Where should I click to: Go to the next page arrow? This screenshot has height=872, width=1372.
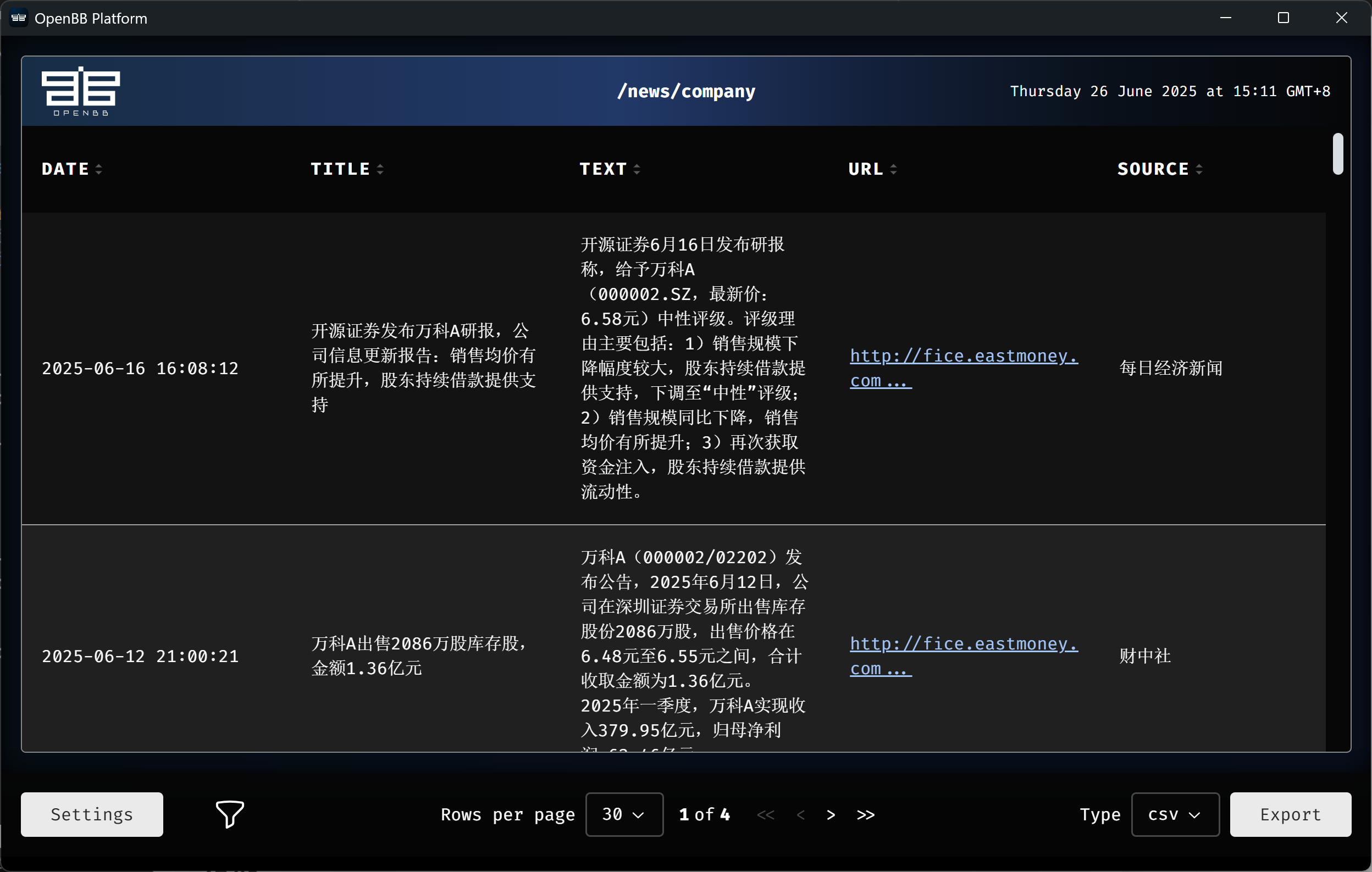(x=831, y=814)
